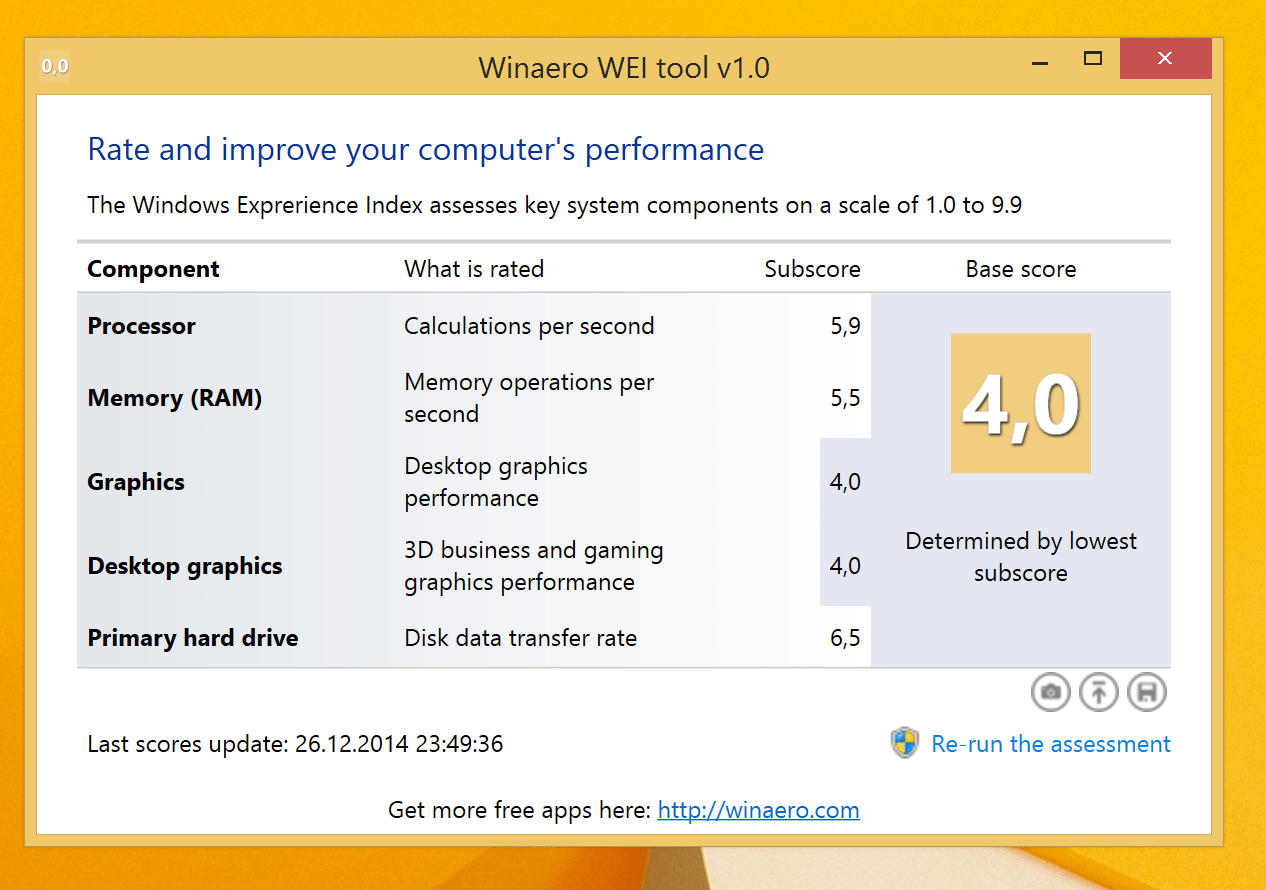
Task: Click the UAC shield icon
Action: tap(904, 743)
